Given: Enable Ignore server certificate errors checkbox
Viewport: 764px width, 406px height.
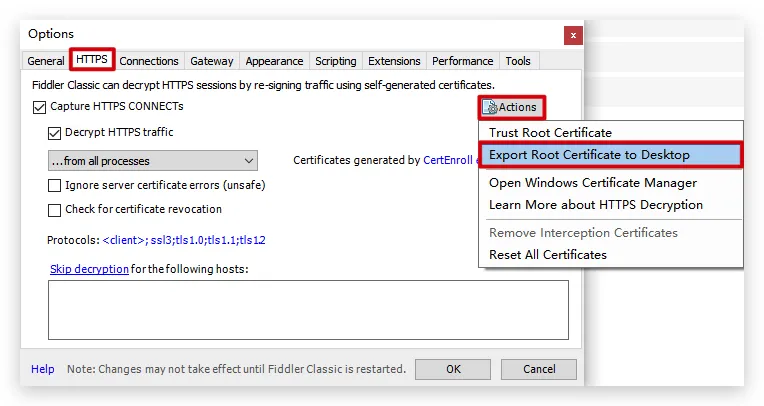Looking at the screenshot, I should [x=54, y=185].
